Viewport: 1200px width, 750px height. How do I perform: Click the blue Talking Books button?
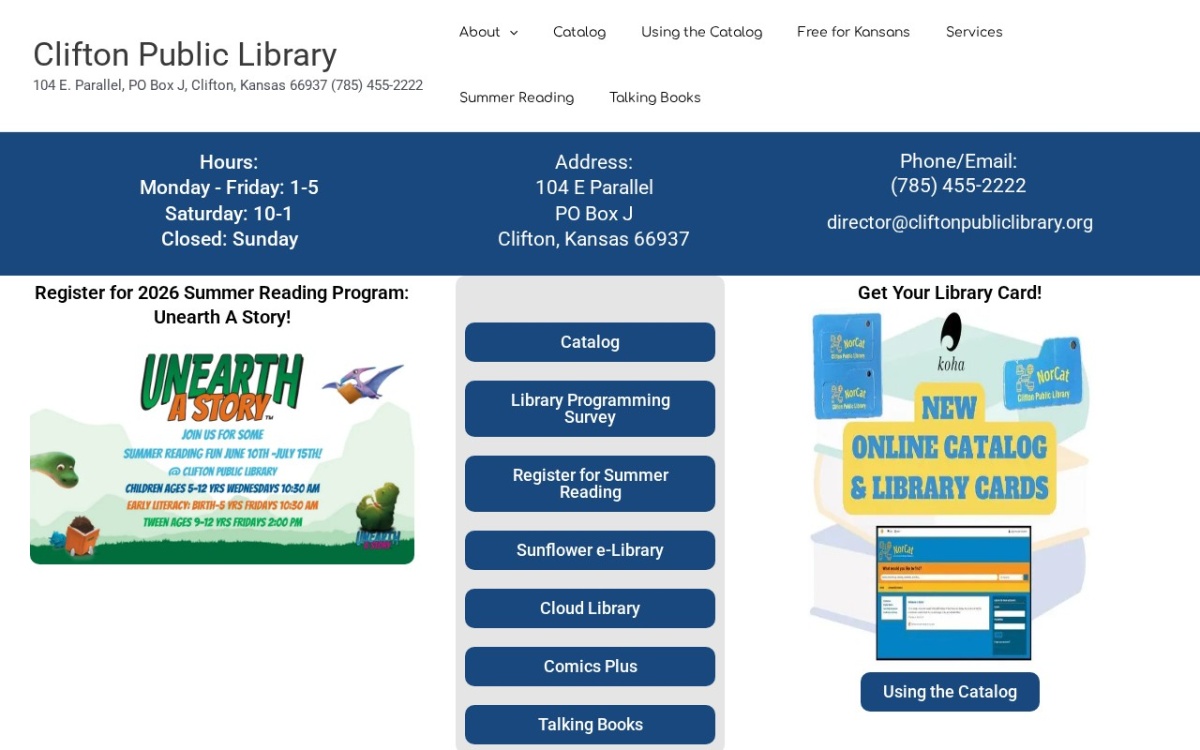tap(590, 724)
